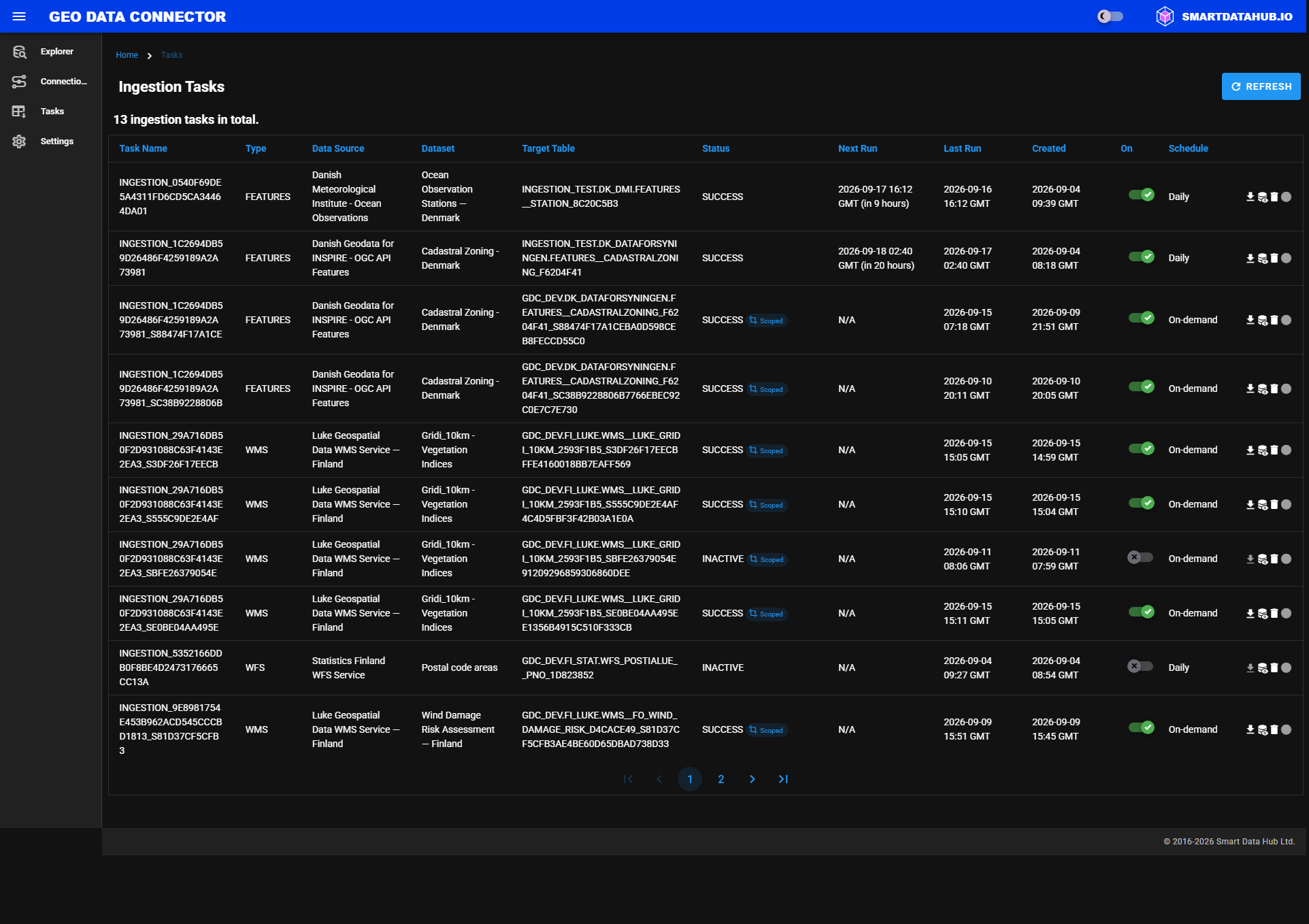The image size is (1309, 924).
Task: Enable the inactive Gridi_10km SBFE26379054E task
Action: click(1140, 558)
